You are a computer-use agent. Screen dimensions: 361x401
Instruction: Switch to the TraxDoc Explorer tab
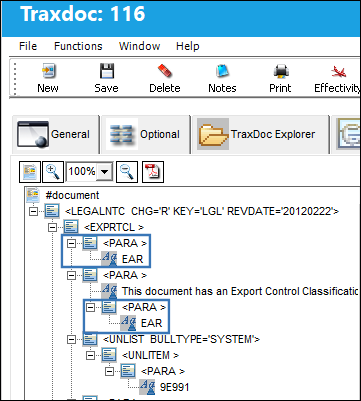click(260, 134)
